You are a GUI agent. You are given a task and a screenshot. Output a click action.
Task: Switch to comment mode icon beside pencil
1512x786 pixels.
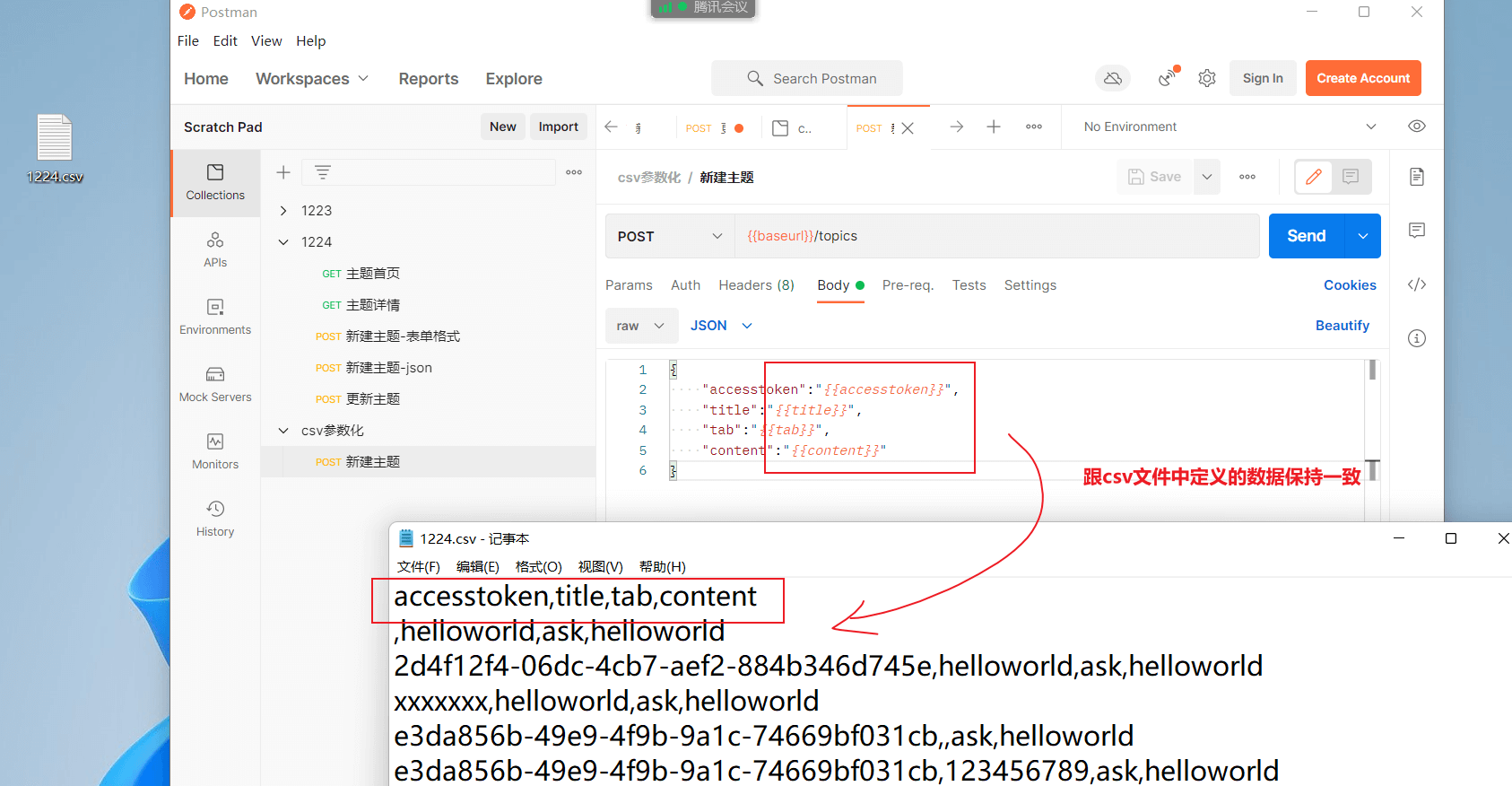pos(1351,177)
